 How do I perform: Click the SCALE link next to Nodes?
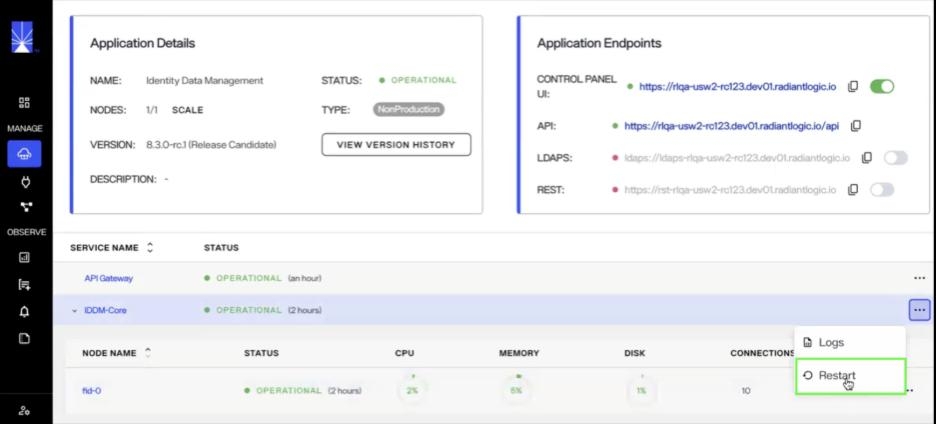point(187,110)
